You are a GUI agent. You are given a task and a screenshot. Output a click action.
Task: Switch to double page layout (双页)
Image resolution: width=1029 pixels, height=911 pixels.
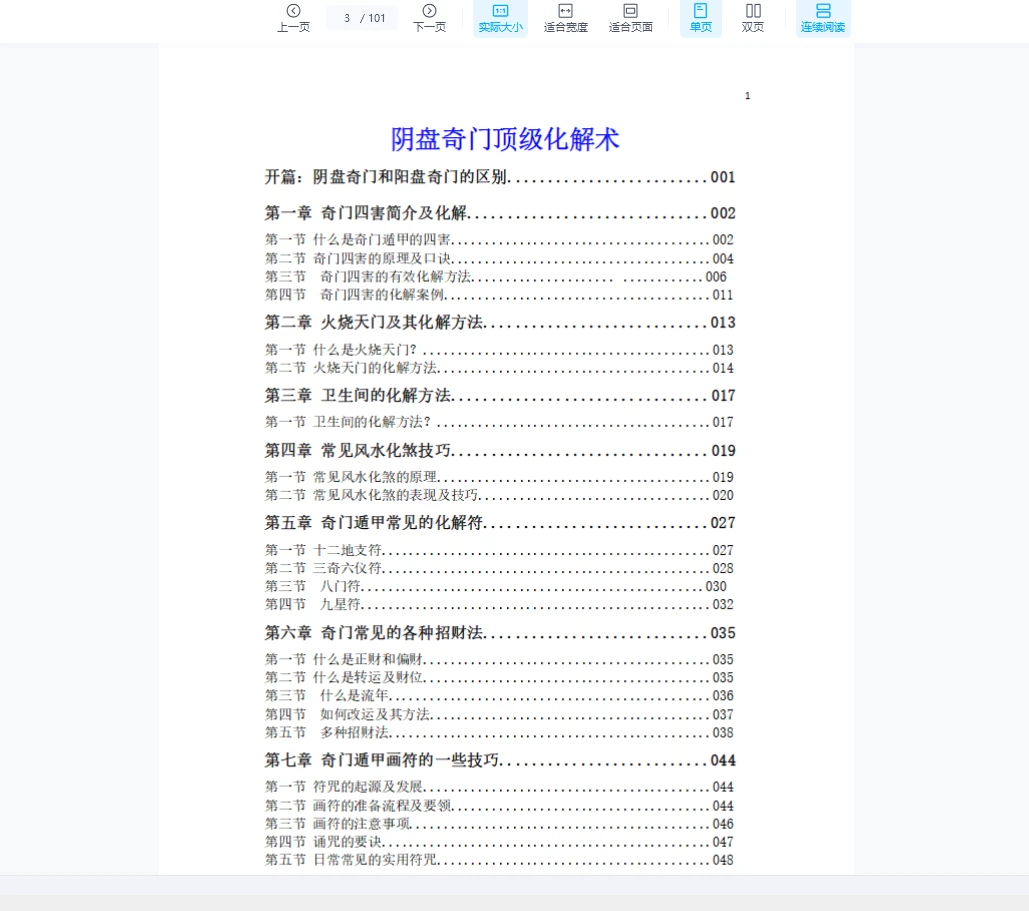[753, 18]
